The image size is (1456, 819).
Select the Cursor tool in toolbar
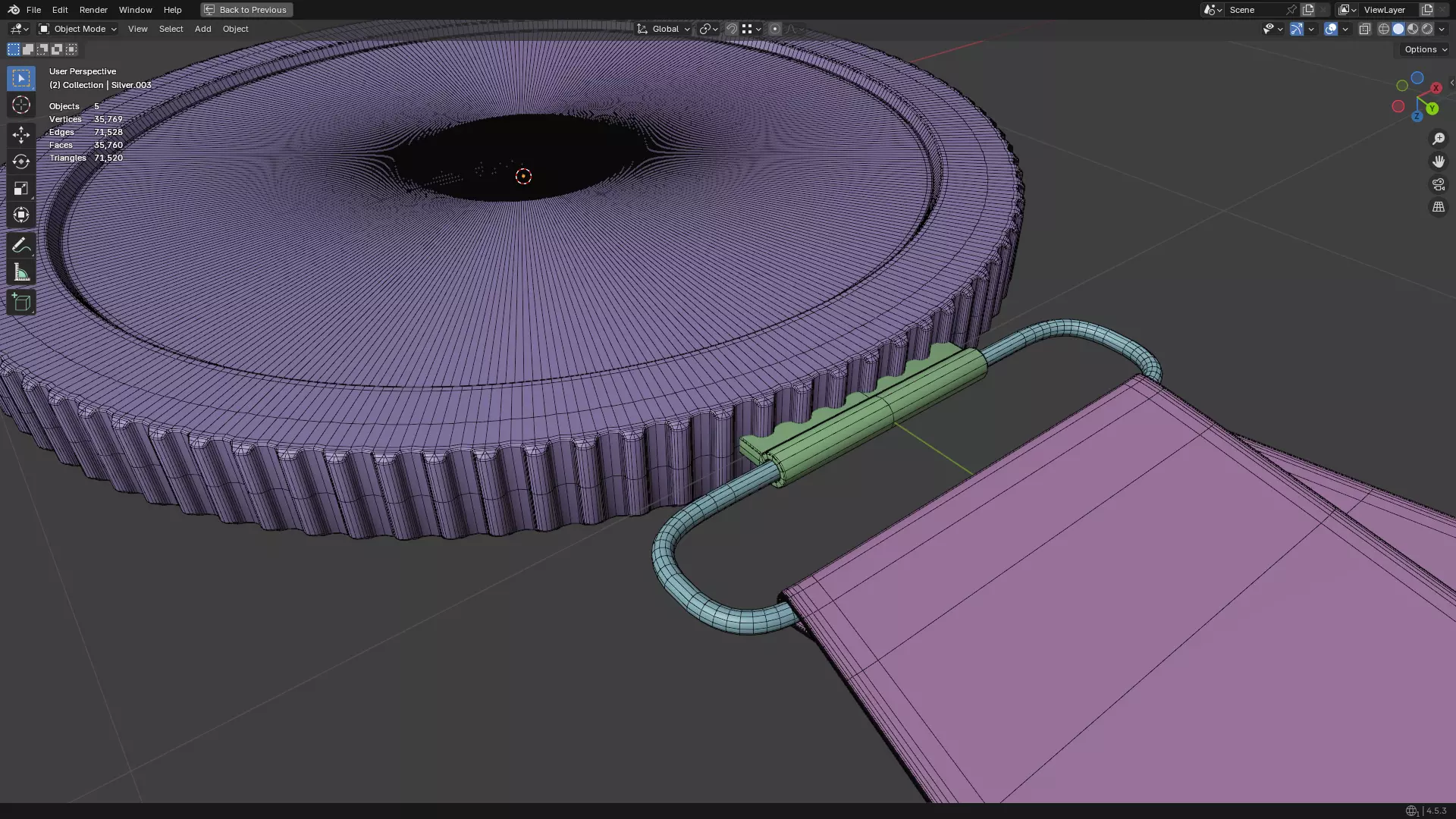point(21,105)
